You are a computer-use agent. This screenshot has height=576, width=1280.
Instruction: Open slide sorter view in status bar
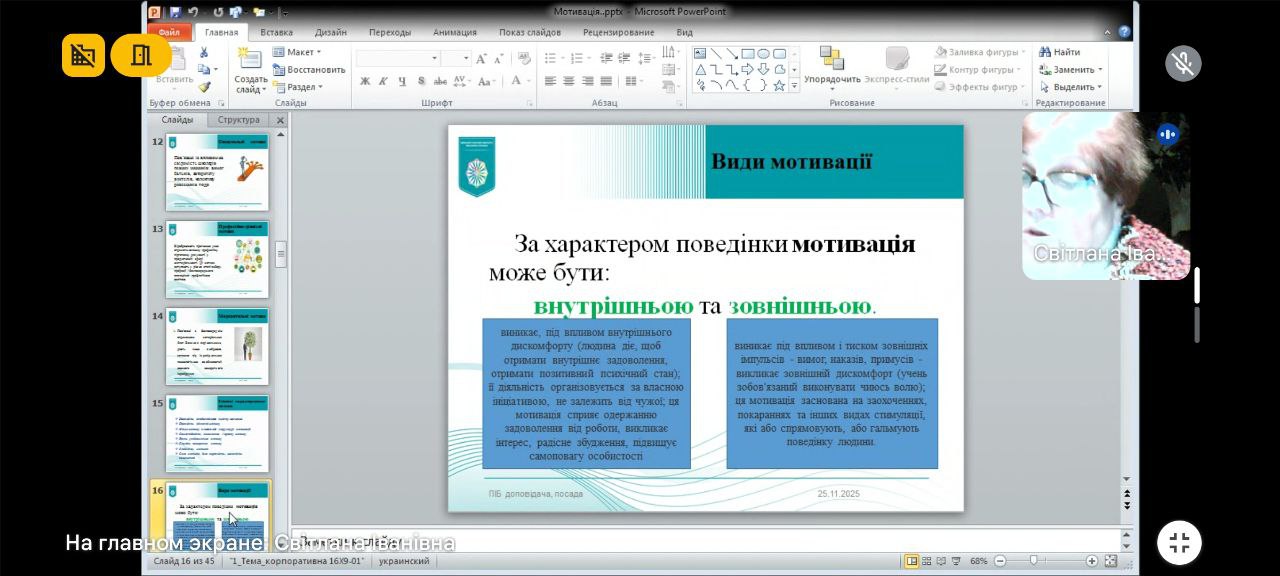pos(928,562)
